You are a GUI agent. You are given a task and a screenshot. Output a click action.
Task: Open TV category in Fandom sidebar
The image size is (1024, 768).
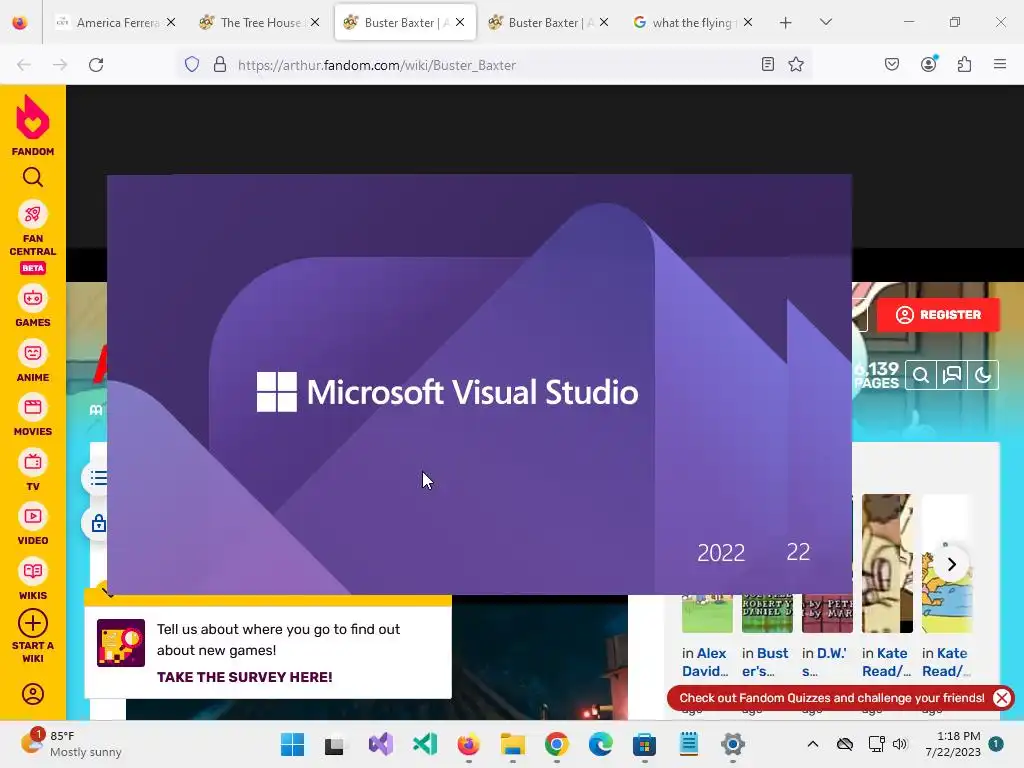(x=33, y=470)
